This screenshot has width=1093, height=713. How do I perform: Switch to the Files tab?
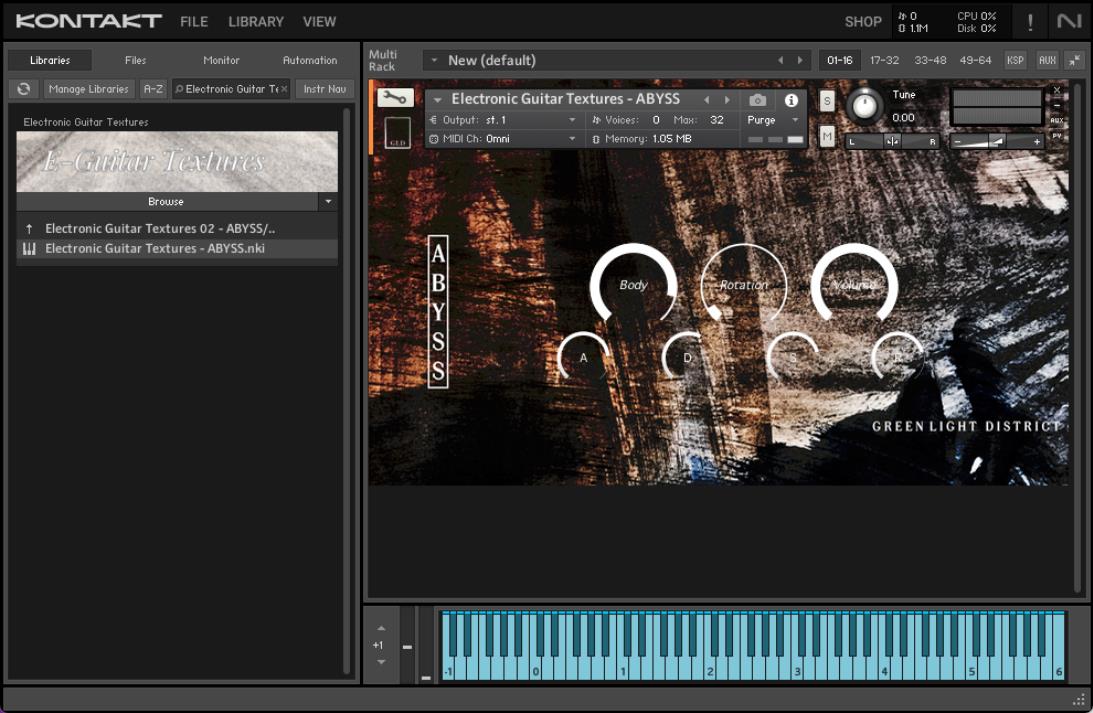click(x=135, y=60)
